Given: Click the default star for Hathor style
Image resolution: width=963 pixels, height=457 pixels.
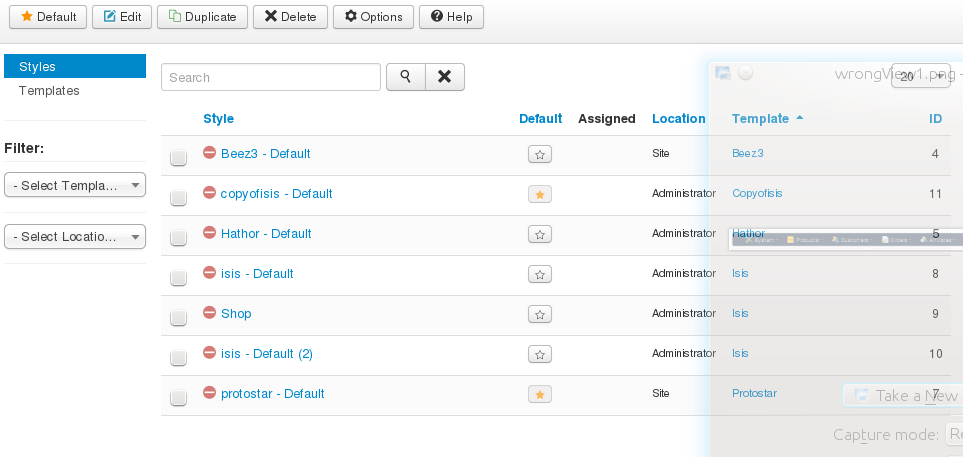Looking at the screenshot, I should pos(540,234).
